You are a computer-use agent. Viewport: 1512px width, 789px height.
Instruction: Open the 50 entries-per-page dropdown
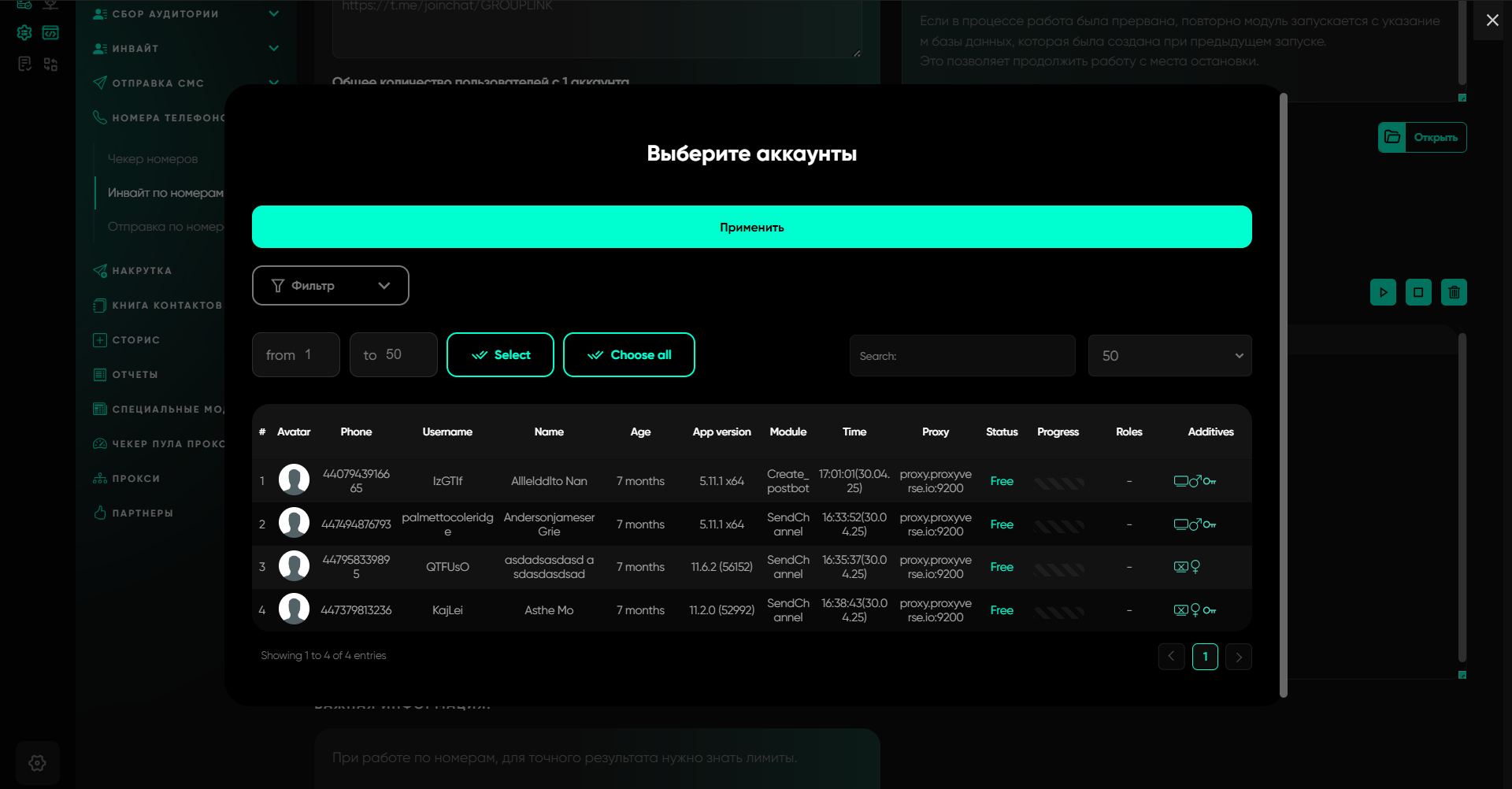1169,356
